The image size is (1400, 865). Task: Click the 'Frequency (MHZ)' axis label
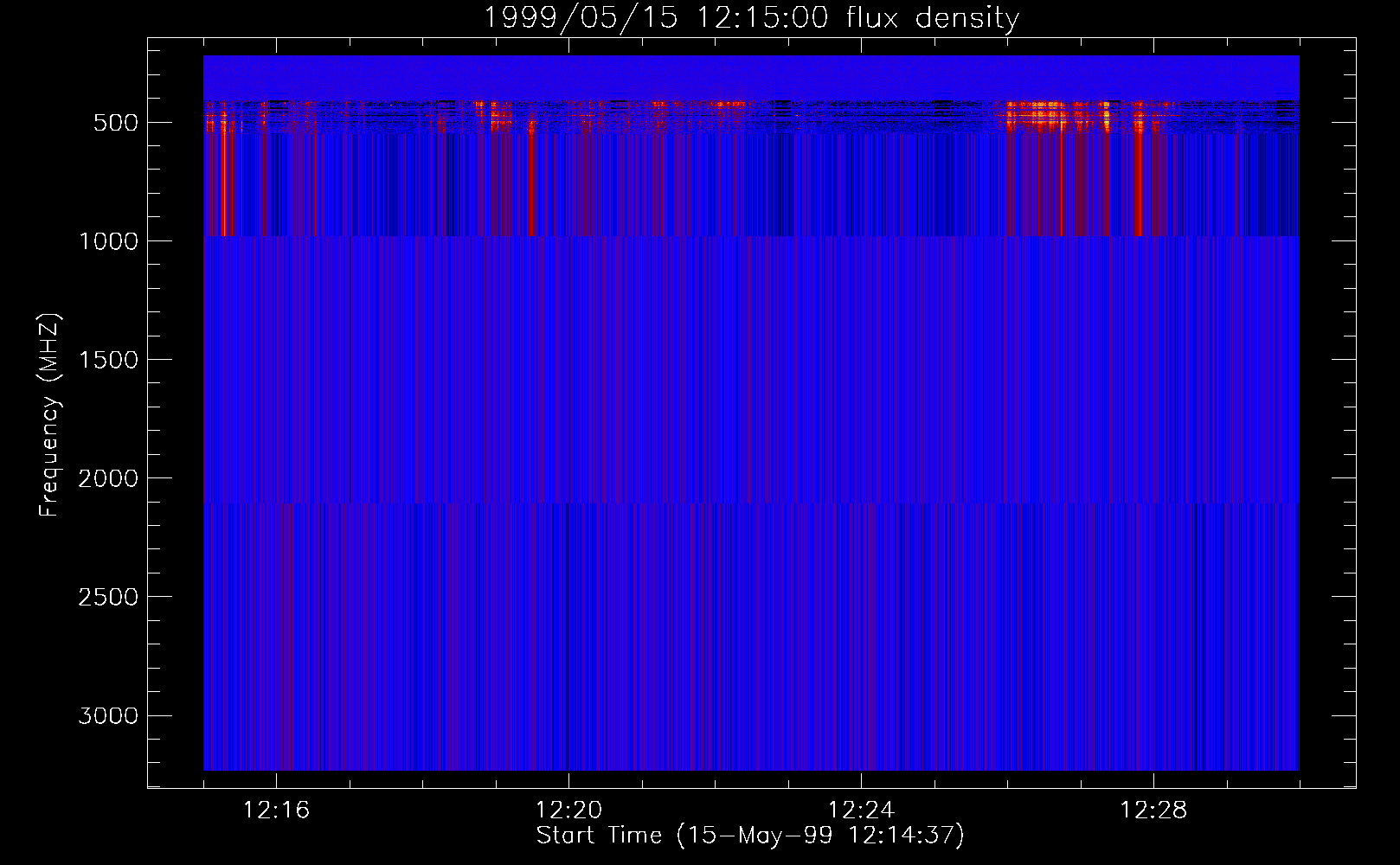pyautogui.click(x=50, y=415)
